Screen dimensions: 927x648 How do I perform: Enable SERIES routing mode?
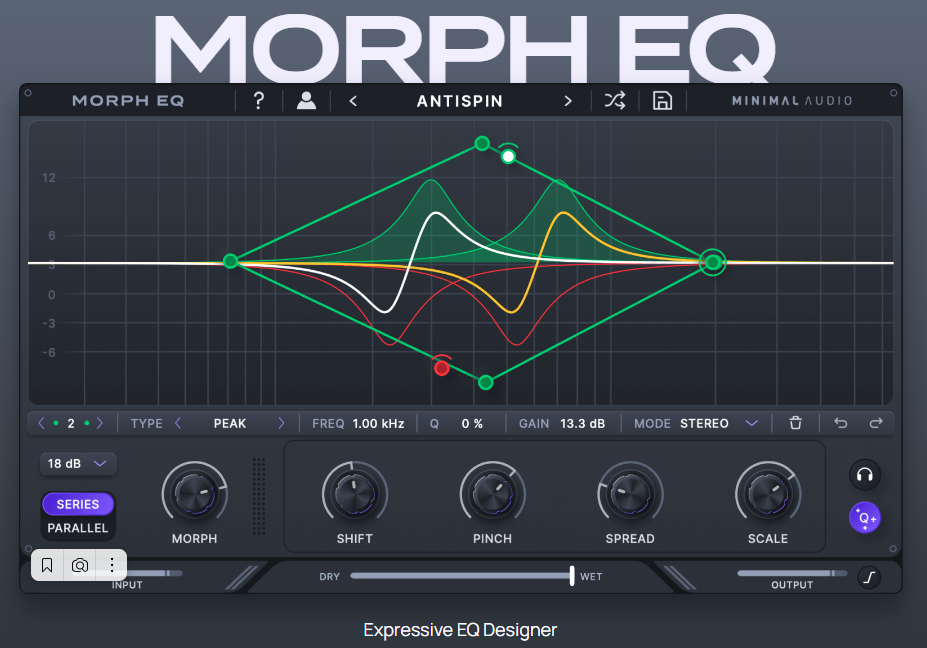tap(77, 504)
